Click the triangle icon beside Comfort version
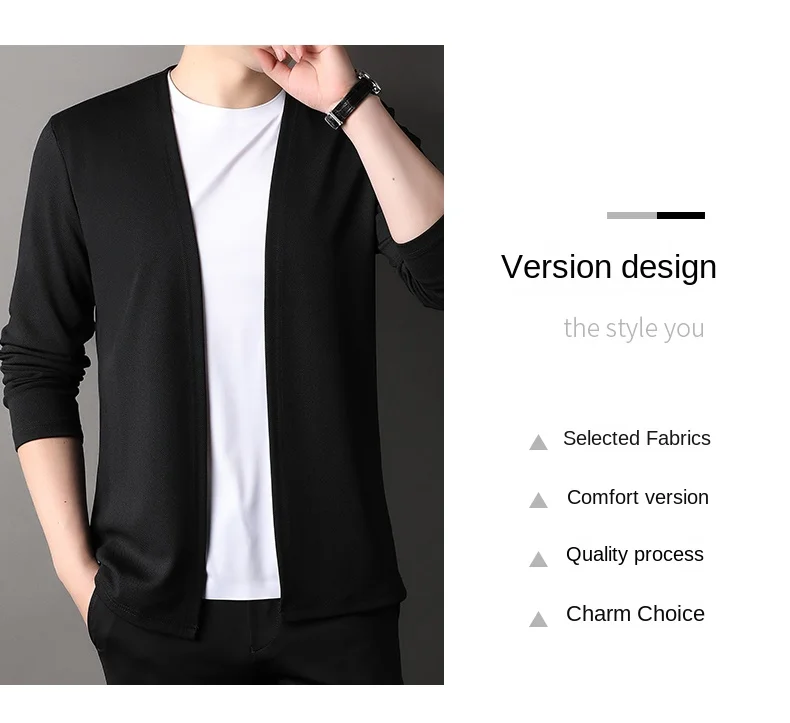Image resolution: width=790 pixels, height=723 pixels. point(538,500)
